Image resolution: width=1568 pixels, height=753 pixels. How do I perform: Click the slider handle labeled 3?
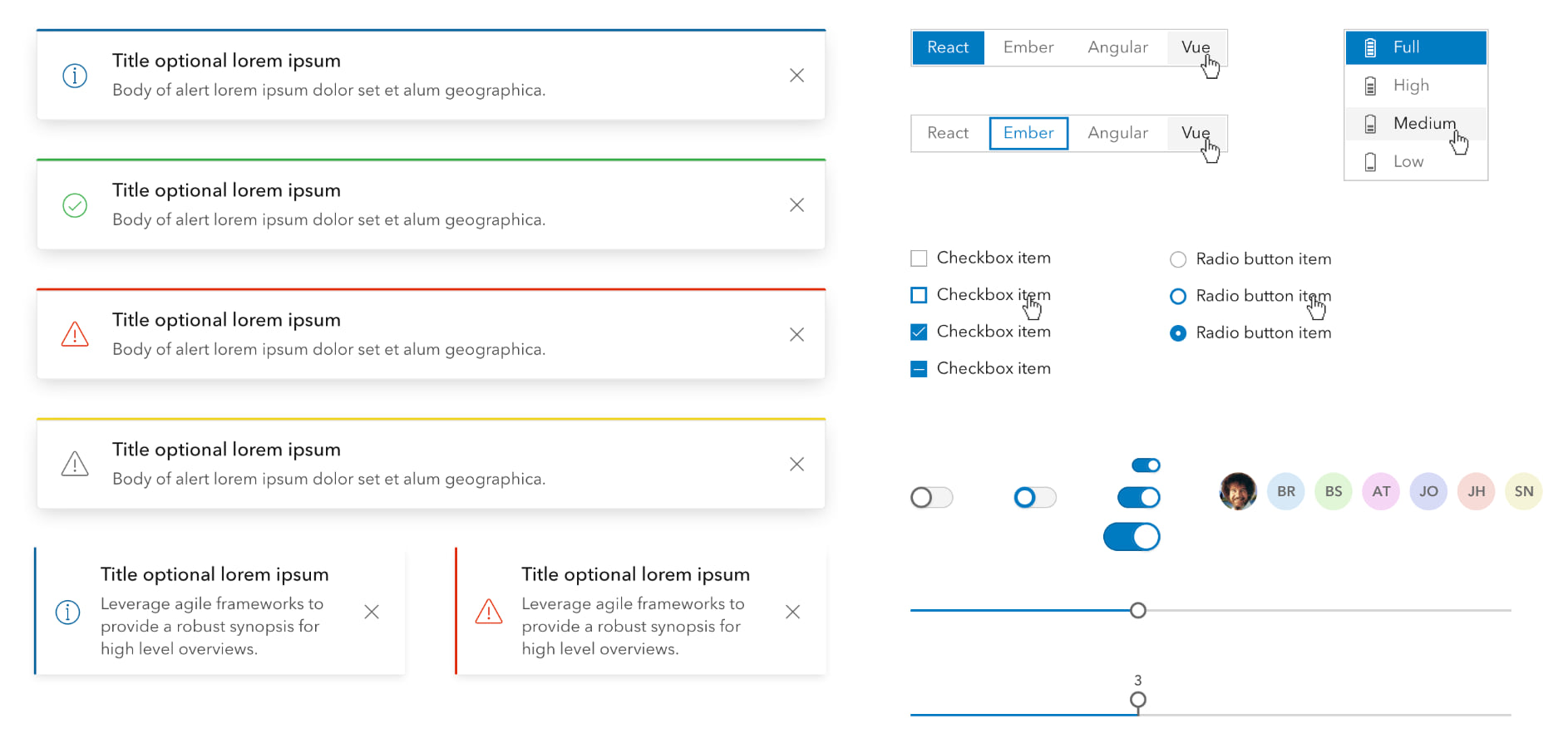pos(1138,700)
